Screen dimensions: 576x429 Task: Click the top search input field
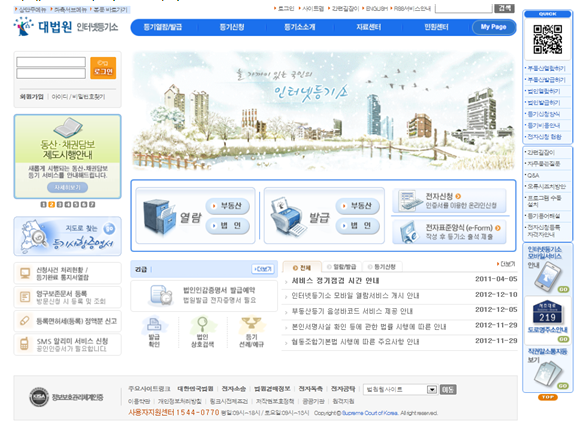(464, 8)
